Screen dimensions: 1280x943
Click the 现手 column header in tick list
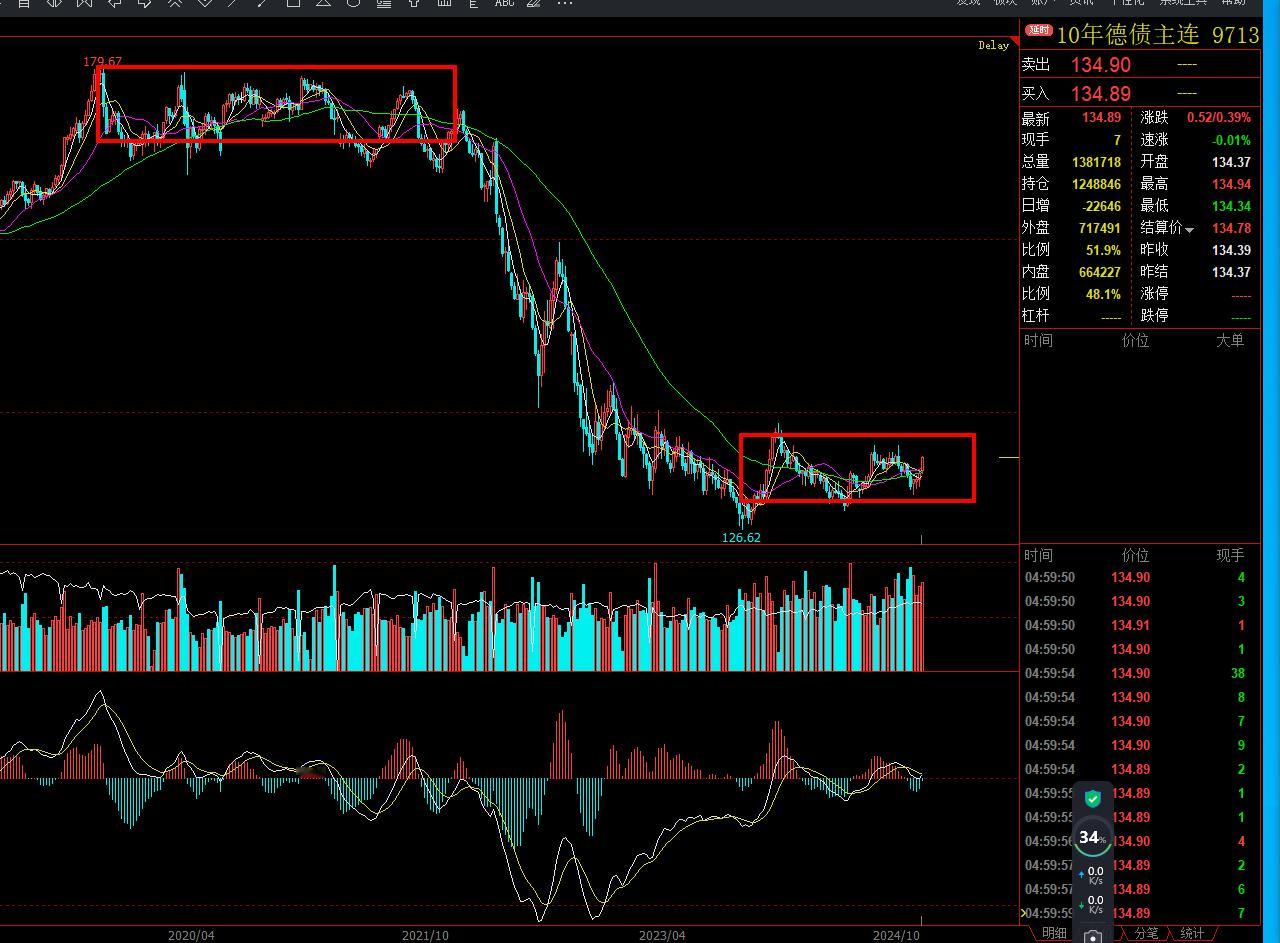point(1230,555)
